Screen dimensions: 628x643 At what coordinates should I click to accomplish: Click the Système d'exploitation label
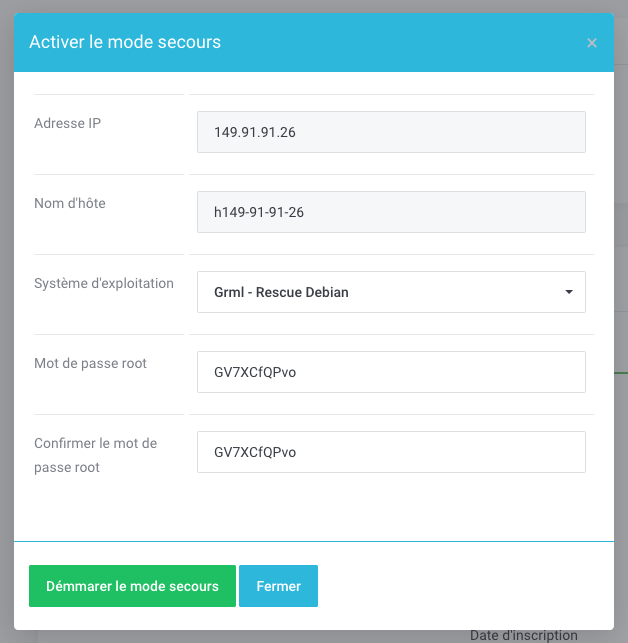pos(104,283)
